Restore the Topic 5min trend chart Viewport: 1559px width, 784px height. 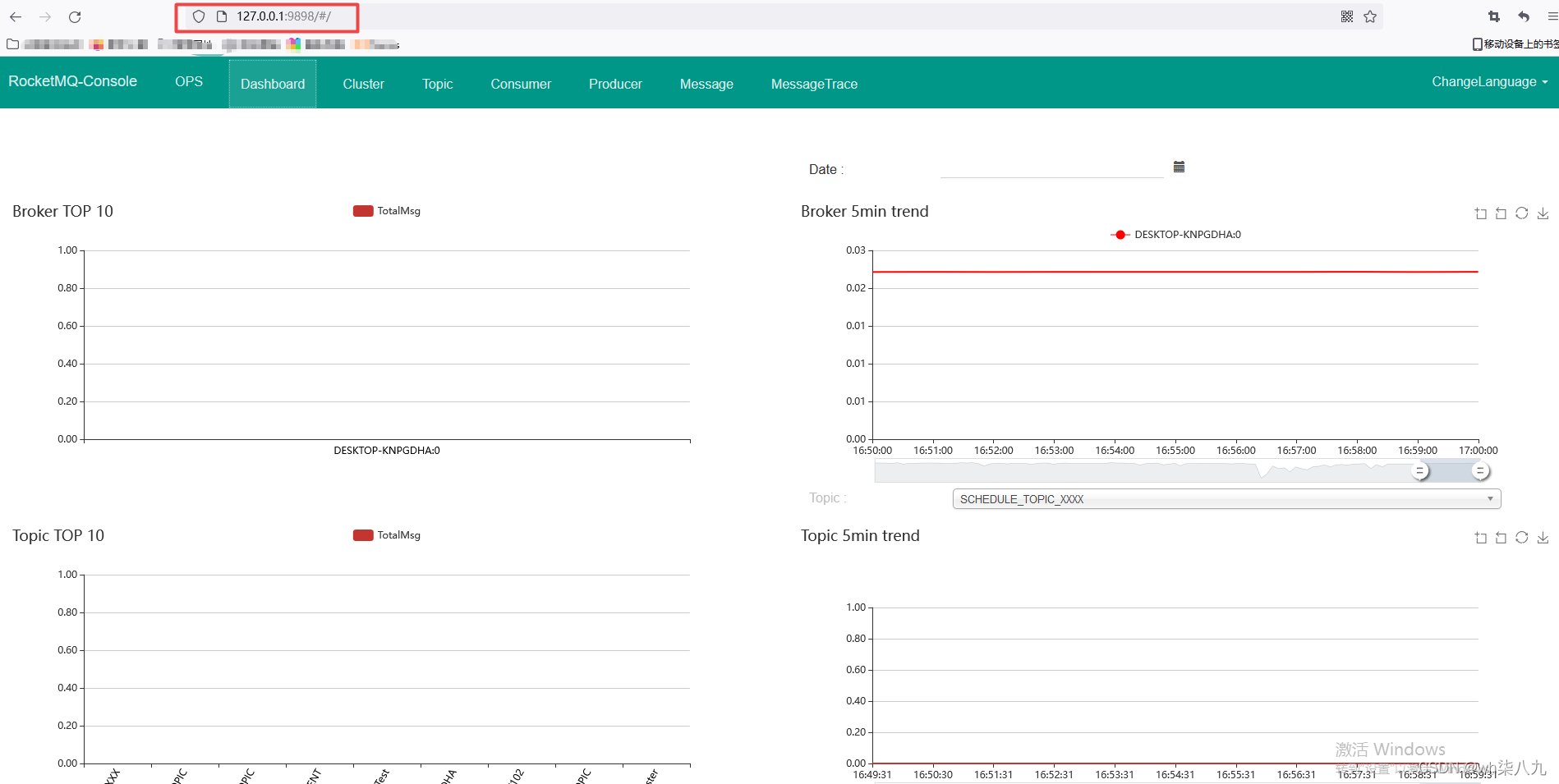(1521, 538)
